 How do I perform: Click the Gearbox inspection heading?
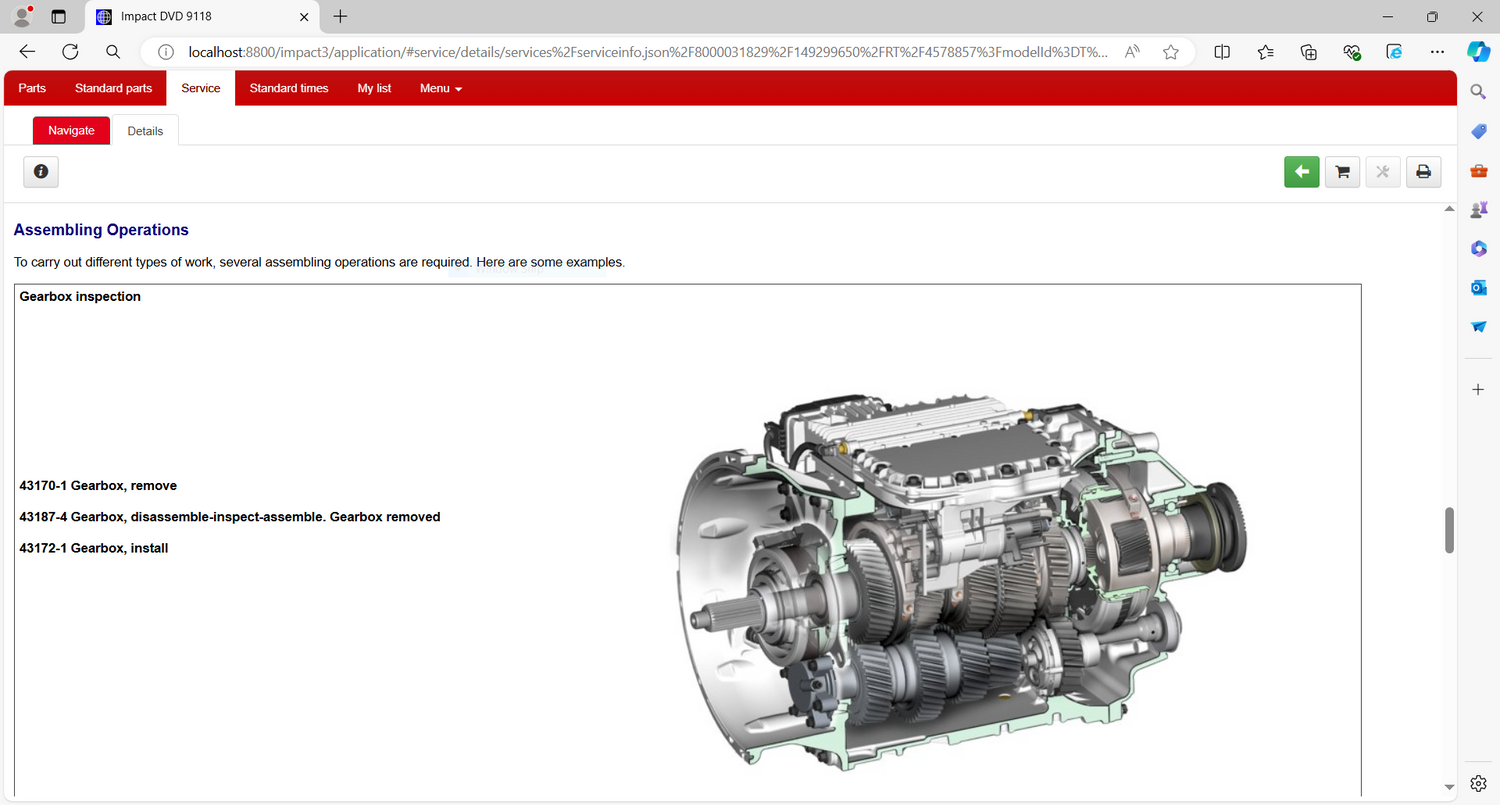80,297
